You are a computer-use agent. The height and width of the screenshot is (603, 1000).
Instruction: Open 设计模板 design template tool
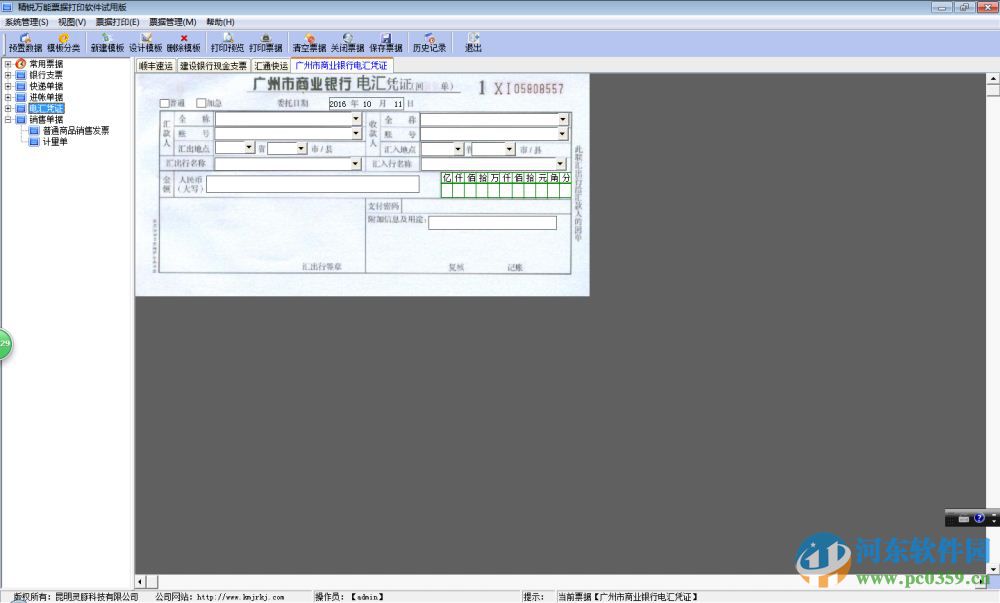point(146,43)
